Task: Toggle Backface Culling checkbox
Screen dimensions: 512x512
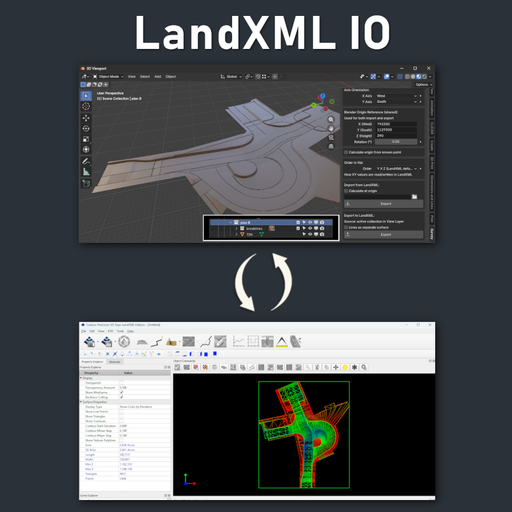Action: pyautogui.click(x=122, y=397)
